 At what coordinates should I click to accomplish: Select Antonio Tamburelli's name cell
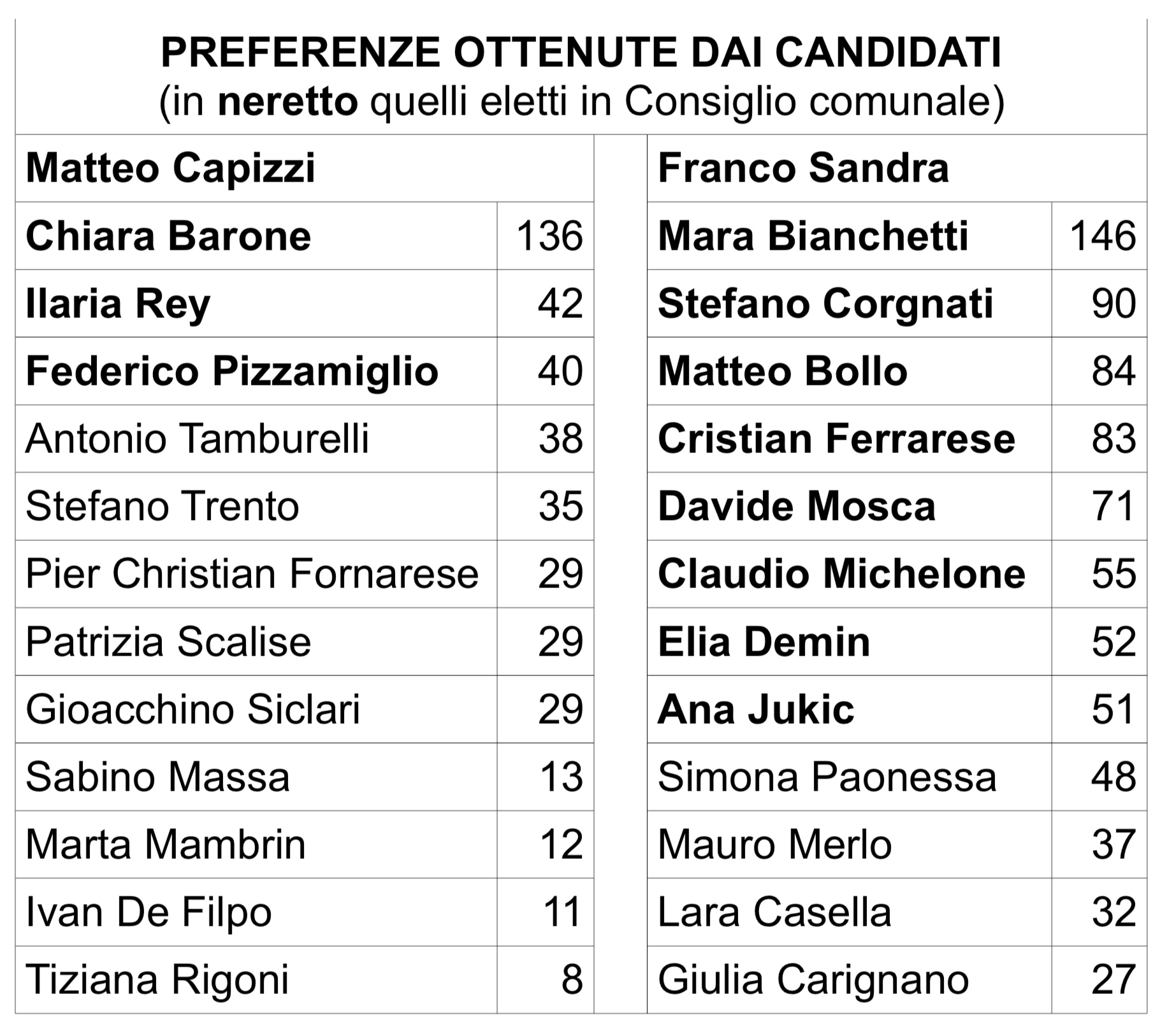(198, 438)
